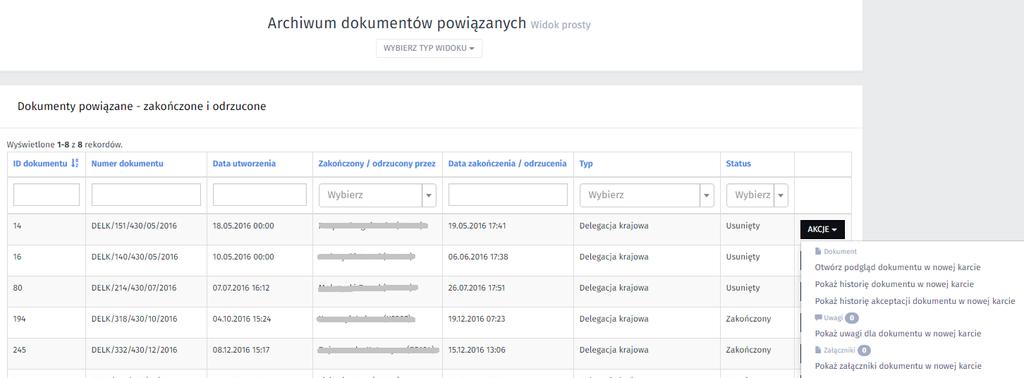Focus the Data utworzenia filter field

(x=260, y=195)
